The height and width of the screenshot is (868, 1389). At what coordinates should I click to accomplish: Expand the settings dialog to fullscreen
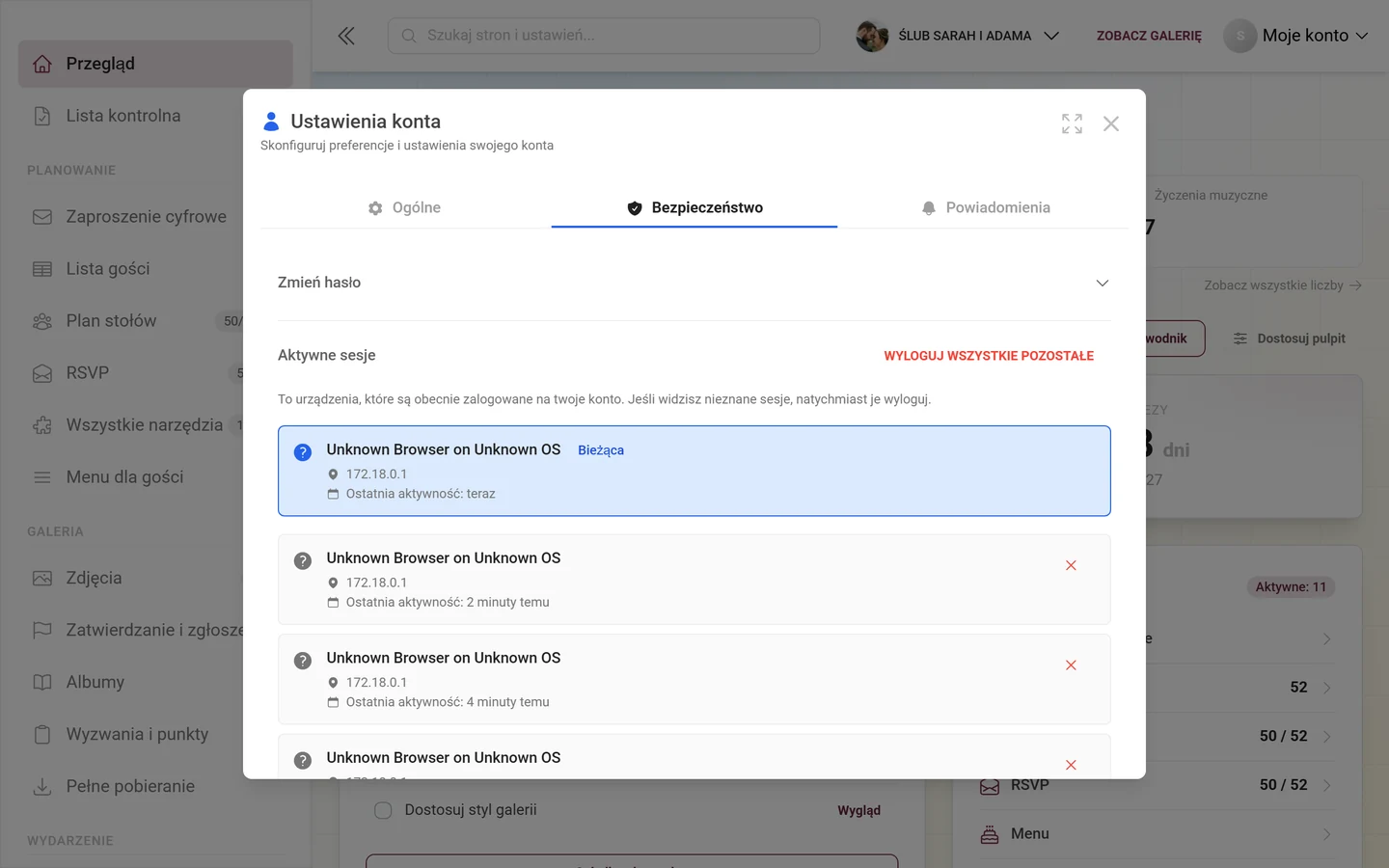click(x=1072, y=123)
